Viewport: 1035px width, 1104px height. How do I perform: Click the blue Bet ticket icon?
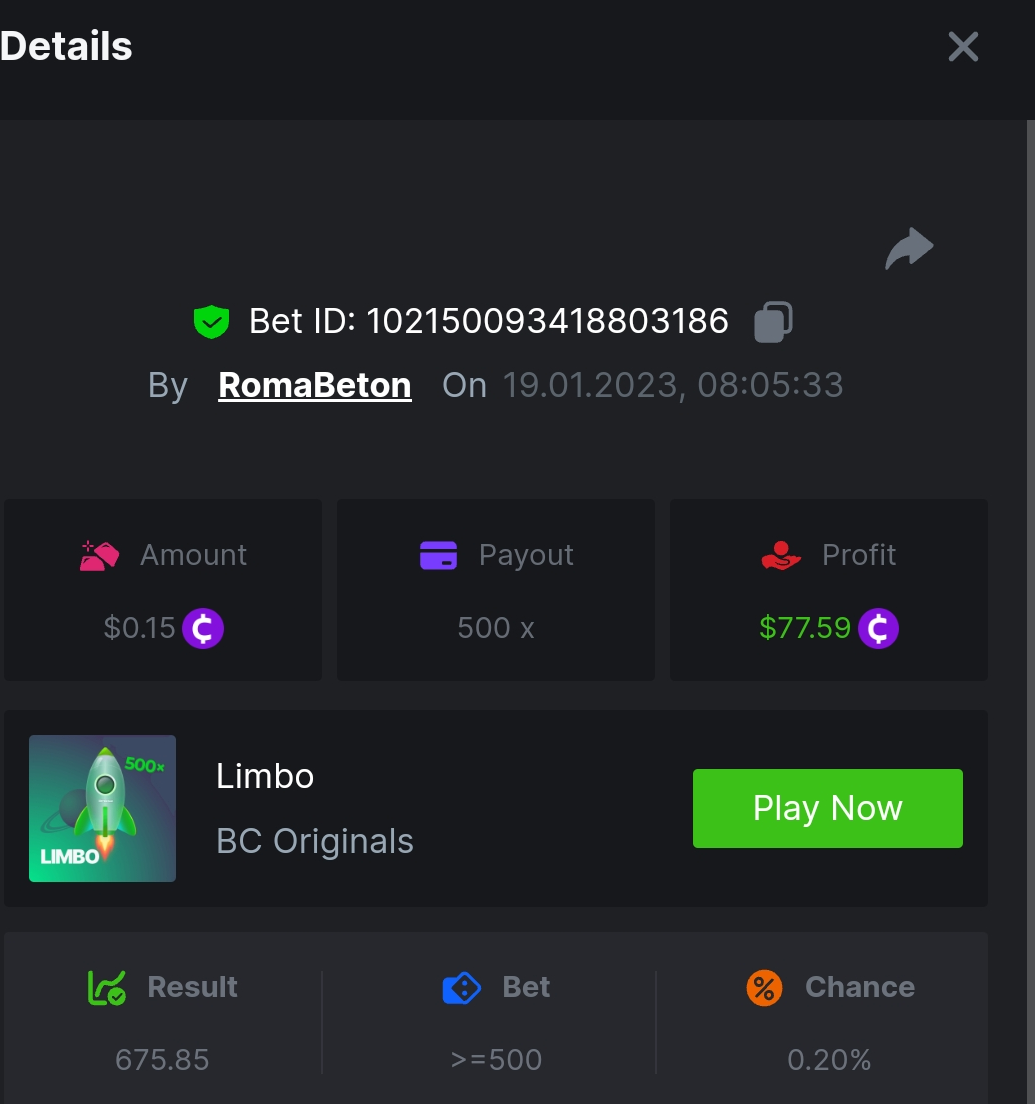coord(462,988)
